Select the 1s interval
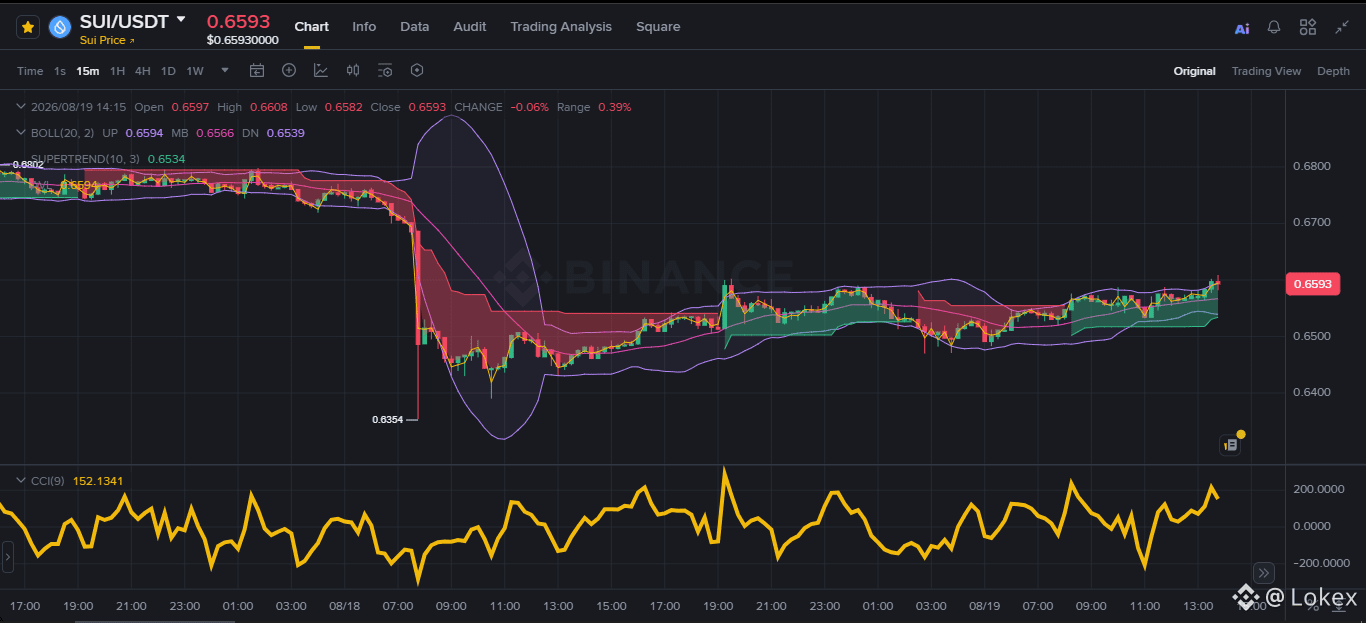 coord(60,71)
